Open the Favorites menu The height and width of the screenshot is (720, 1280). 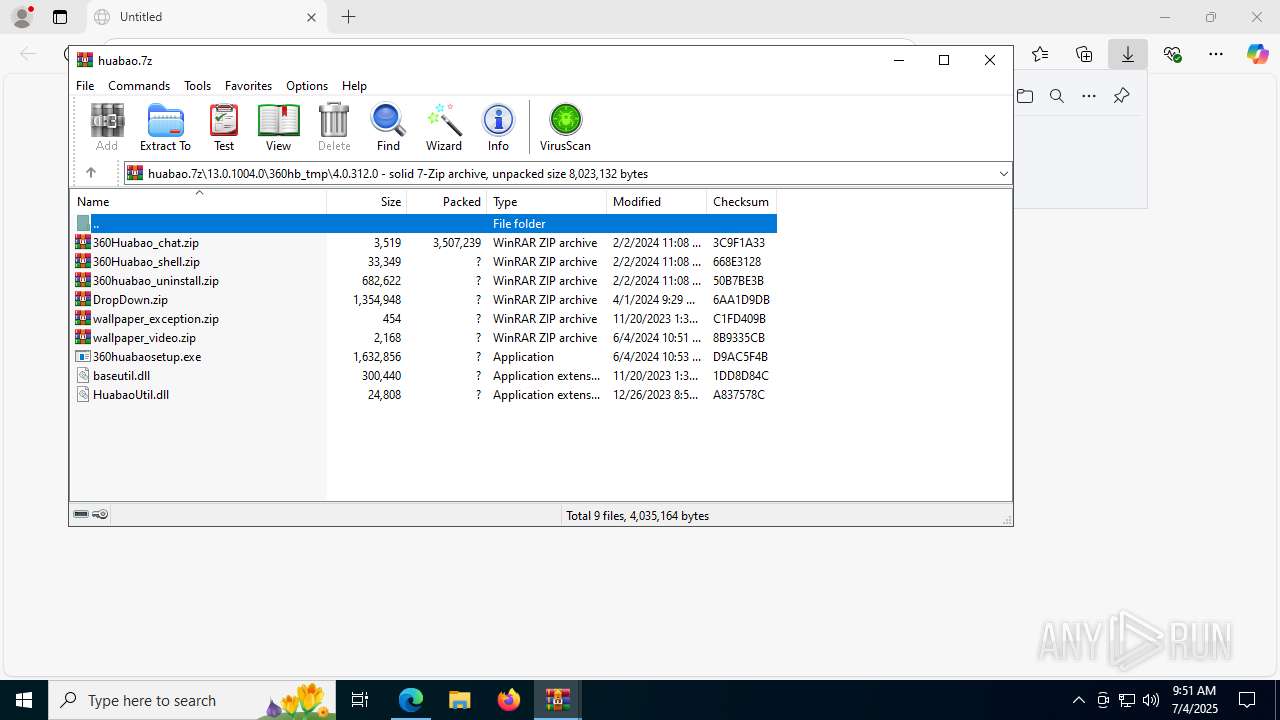[x=248, y=86]
